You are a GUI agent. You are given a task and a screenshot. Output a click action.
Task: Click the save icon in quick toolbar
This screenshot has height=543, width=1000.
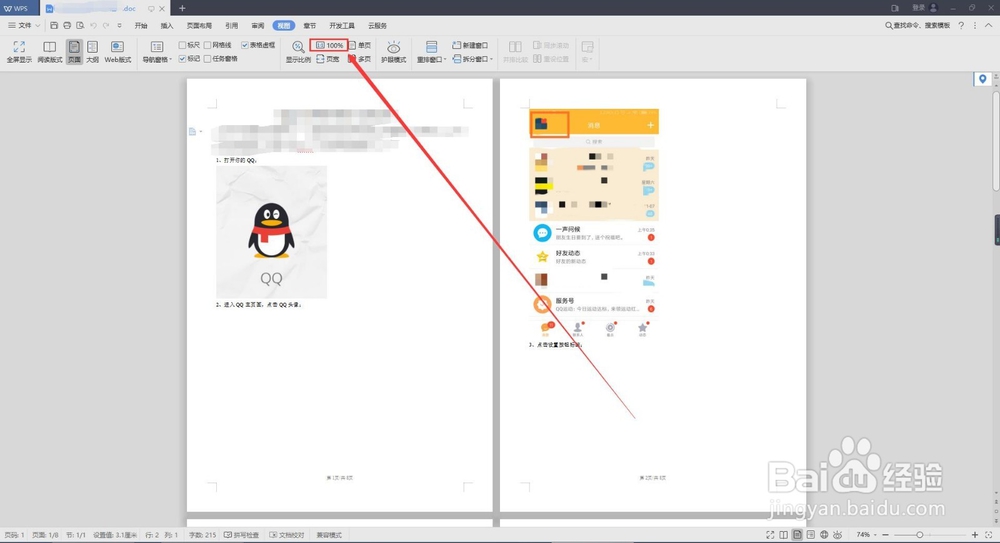[54, 26]
